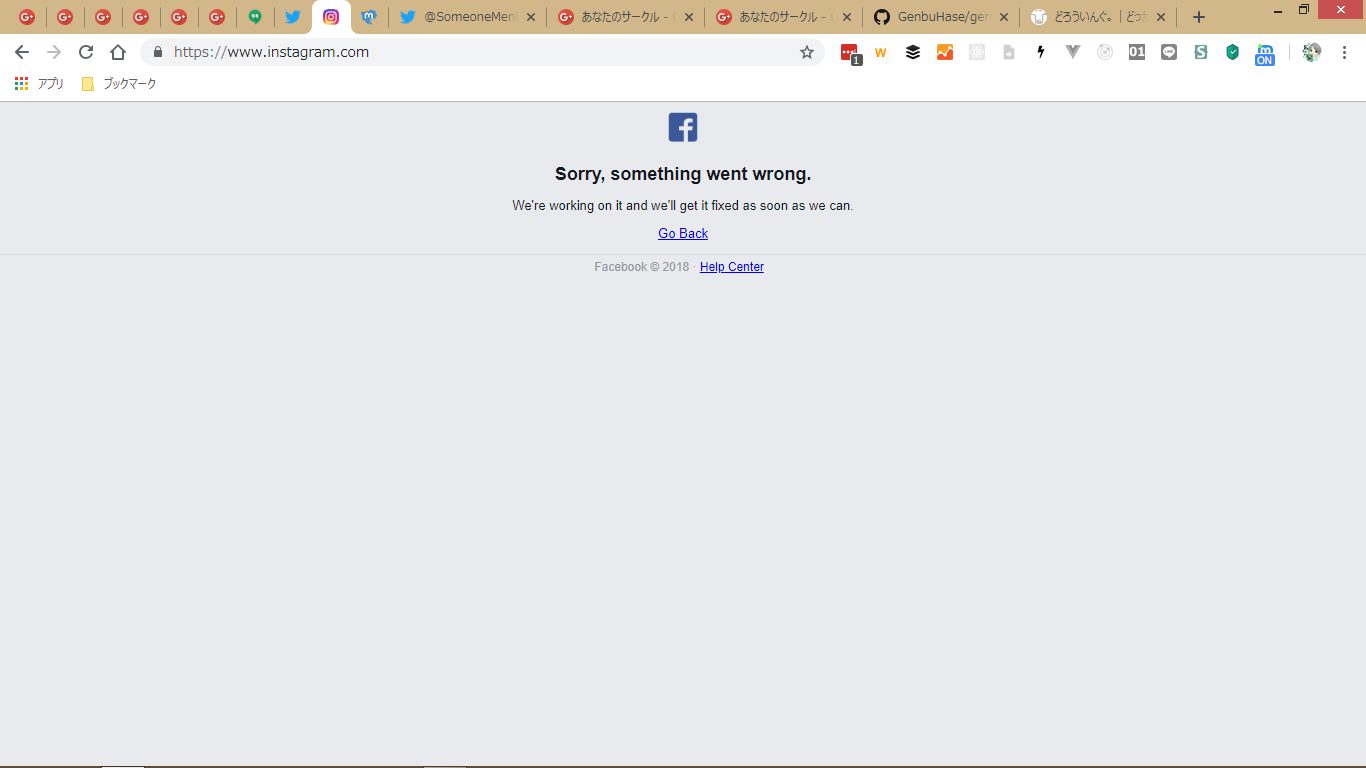Switch to the pinned Twitter tab
This screenshot has height=768, width=1366.
(x=293, y=17)
